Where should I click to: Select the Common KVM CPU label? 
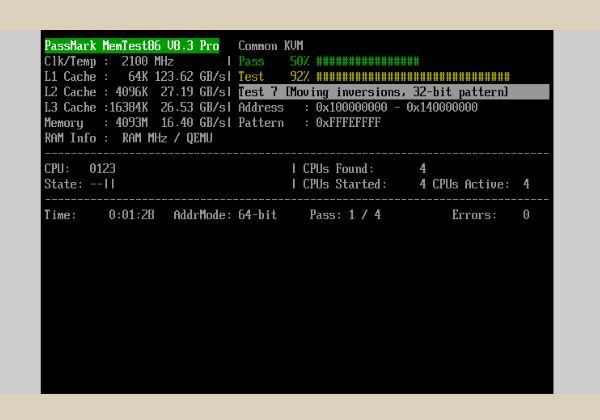coord(271,46)
